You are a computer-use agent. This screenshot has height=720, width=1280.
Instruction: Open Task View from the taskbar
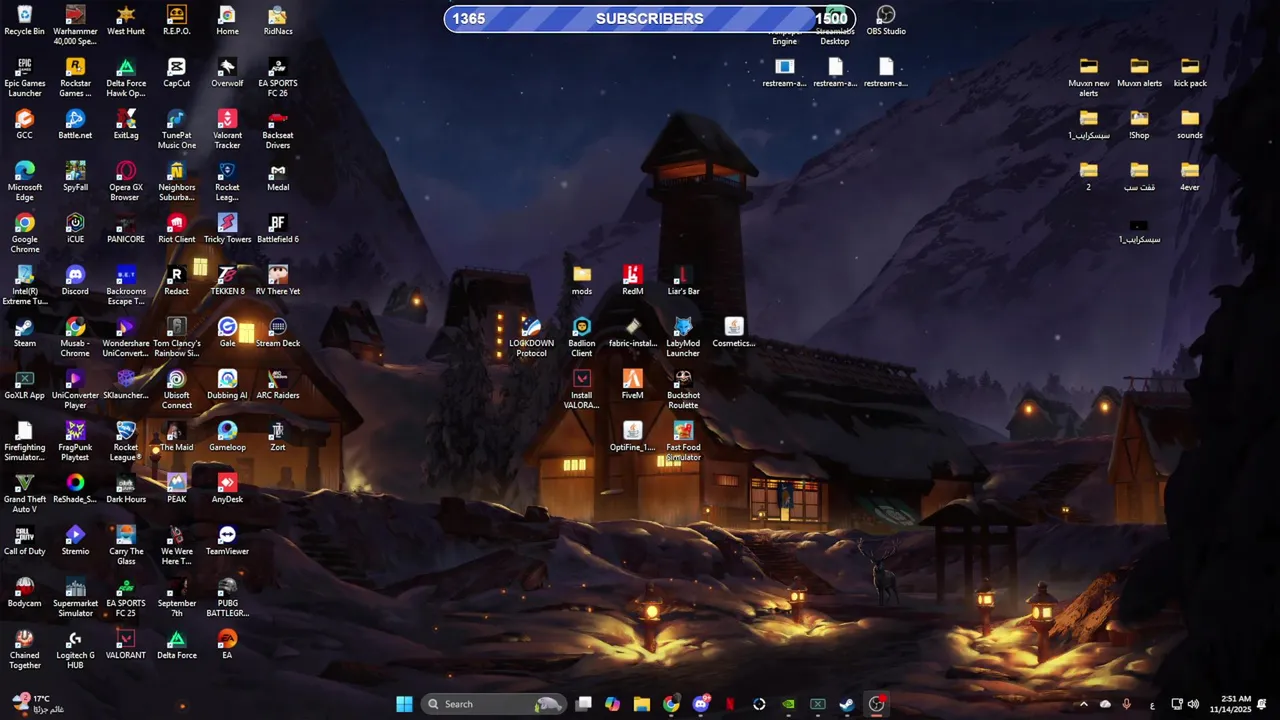(x=584, y=704)
